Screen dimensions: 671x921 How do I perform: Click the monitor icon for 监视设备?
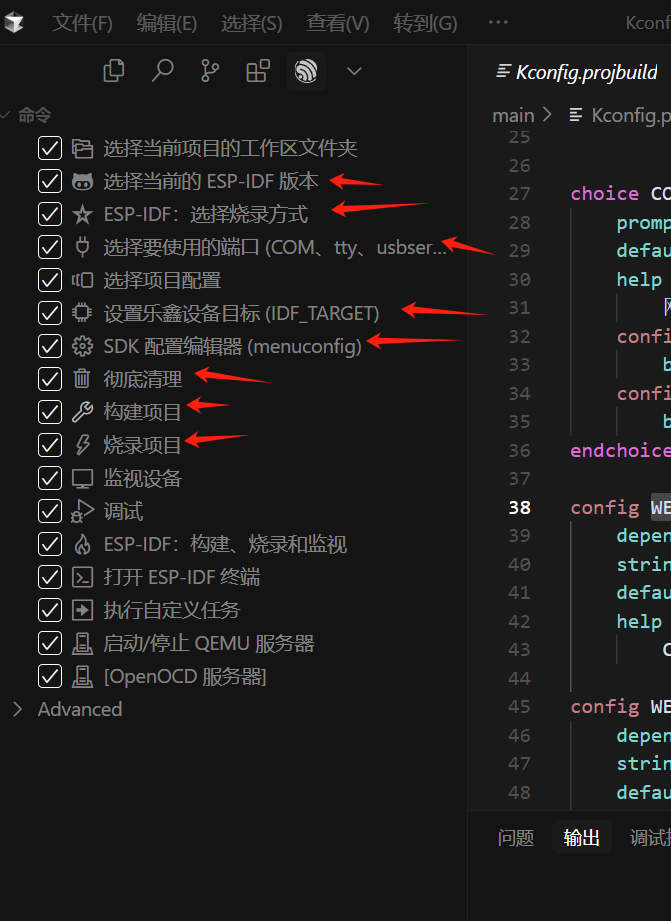(x=82, y=478)
